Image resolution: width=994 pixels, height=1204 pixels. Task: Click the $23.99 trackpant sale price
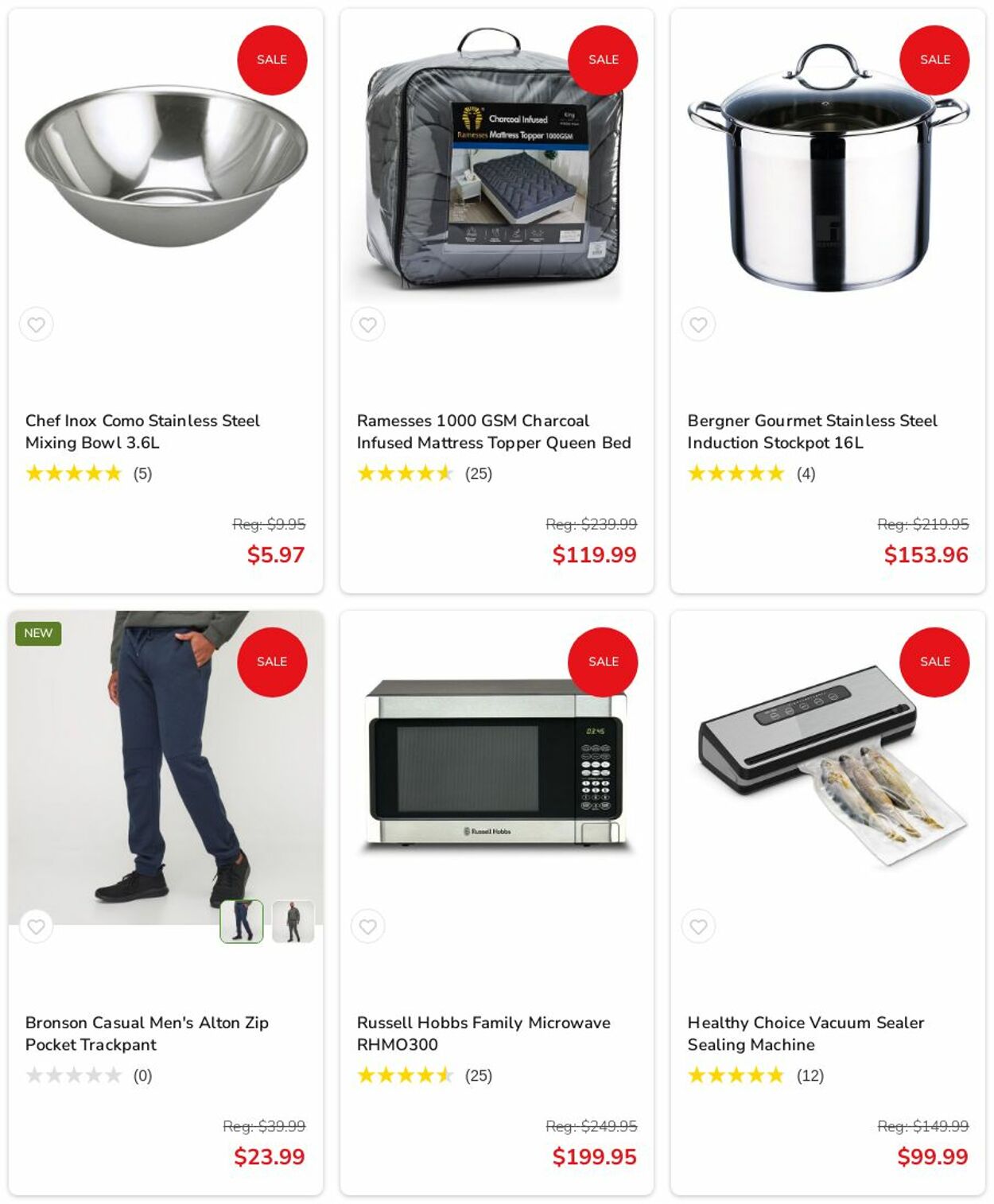tap(269, 1157)
